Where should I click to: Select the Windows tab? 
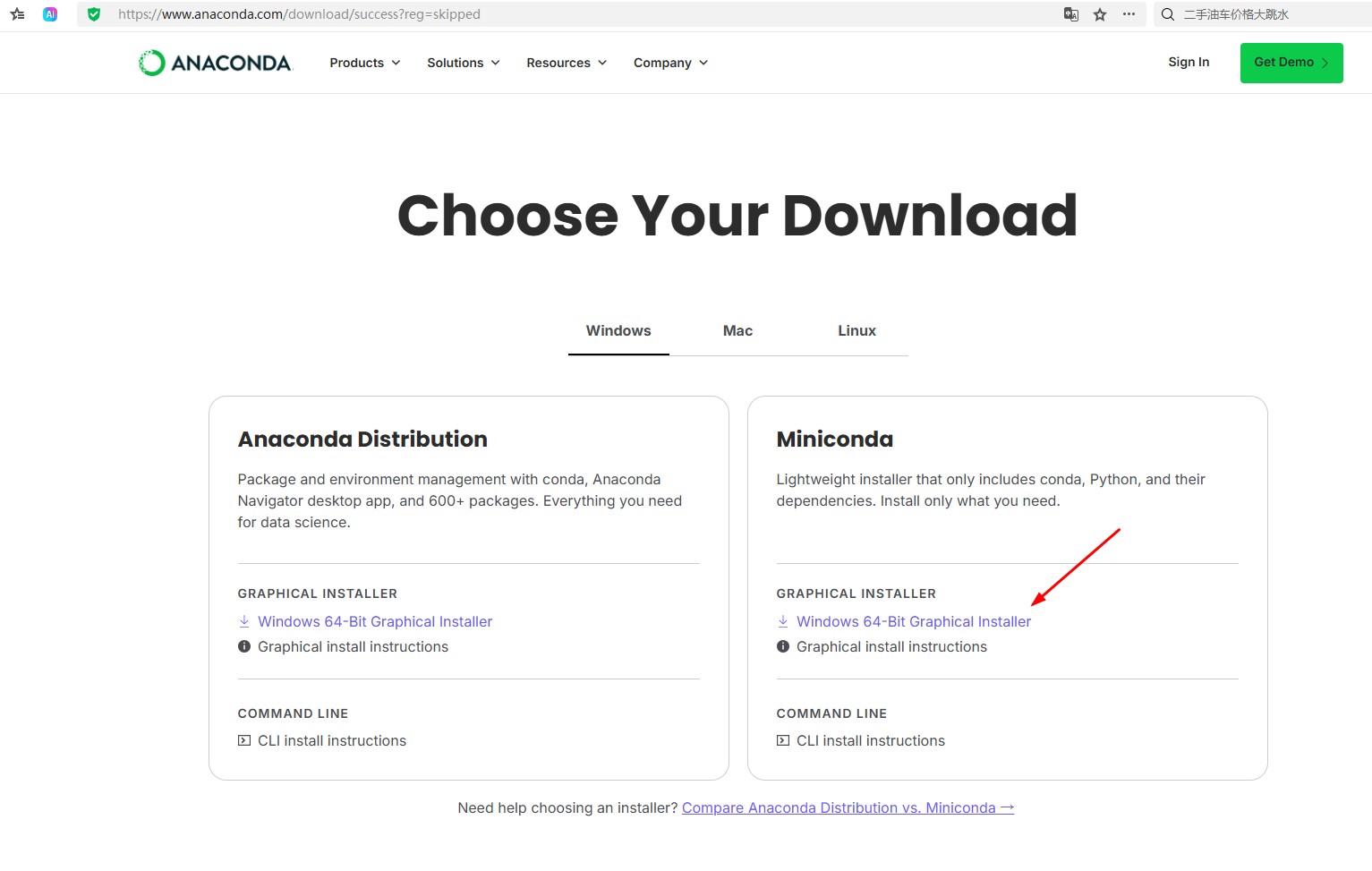coord(618,330)
